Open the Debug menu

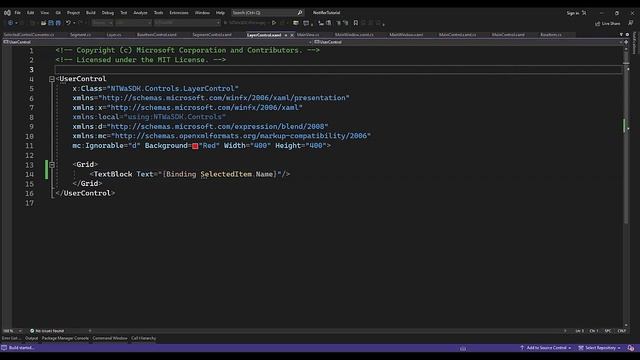(x=108, y=13)
